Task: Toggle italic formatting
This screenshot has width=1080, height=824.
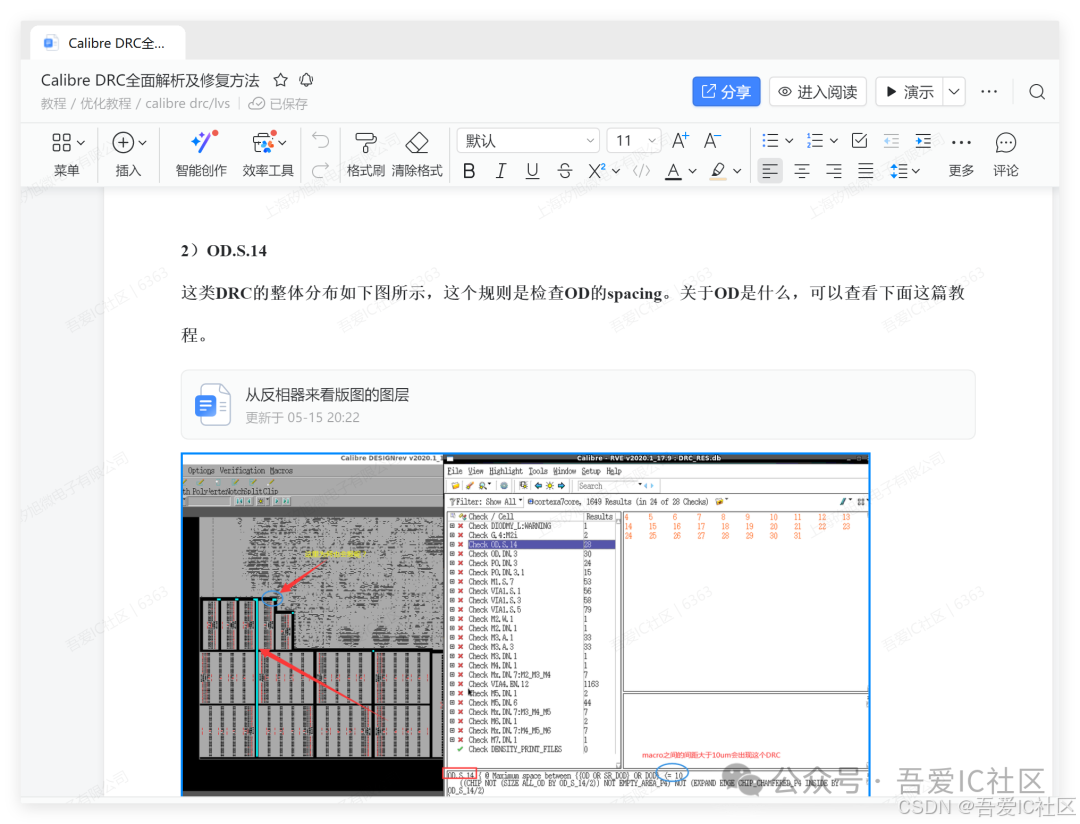Action: (501, 171)
